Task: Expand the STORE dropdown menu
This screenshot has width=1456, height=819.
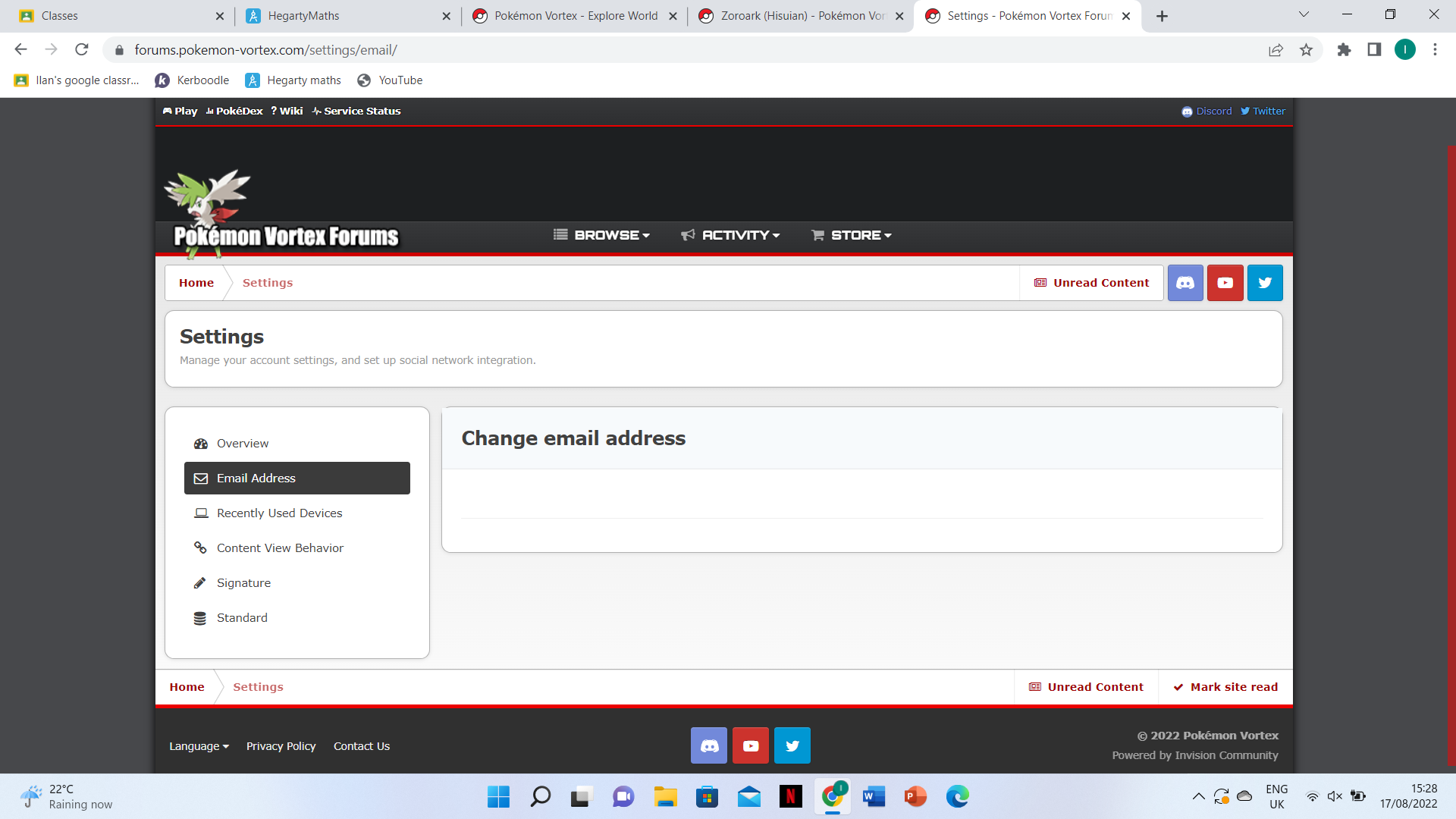Action: pyautogui.click(x=851, y=235)
